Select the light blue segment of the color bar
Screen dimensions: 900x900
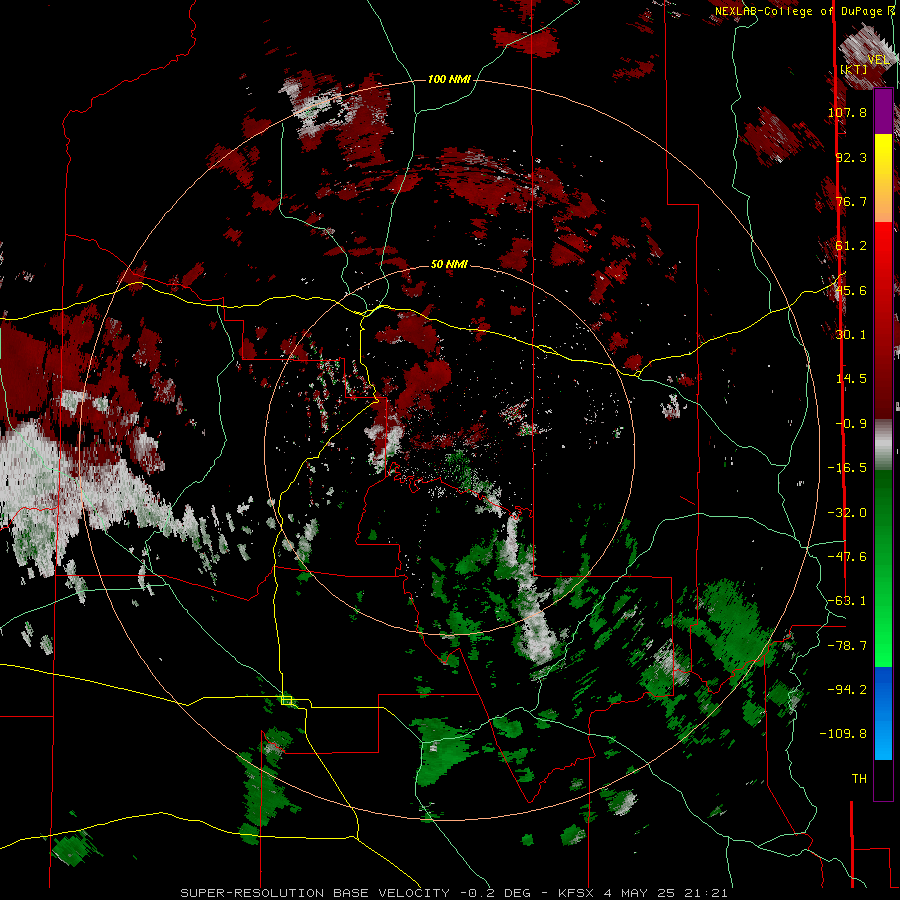883,740
